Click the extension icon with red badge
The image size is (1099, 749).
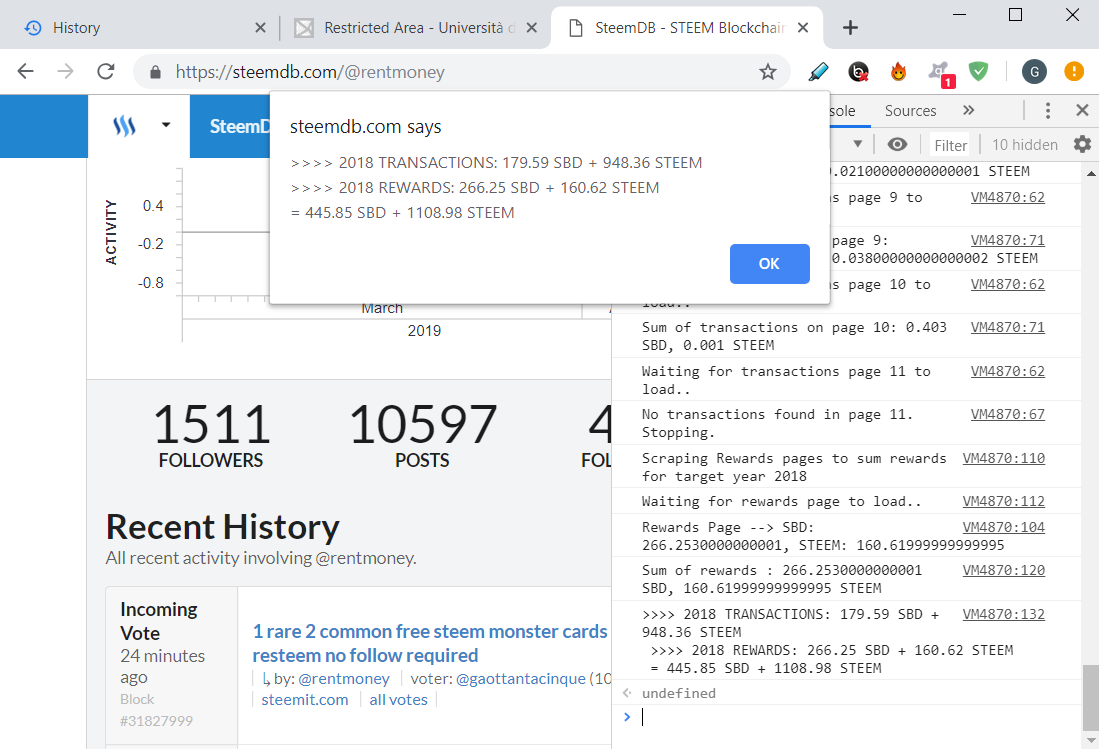(x=939, y=73)
